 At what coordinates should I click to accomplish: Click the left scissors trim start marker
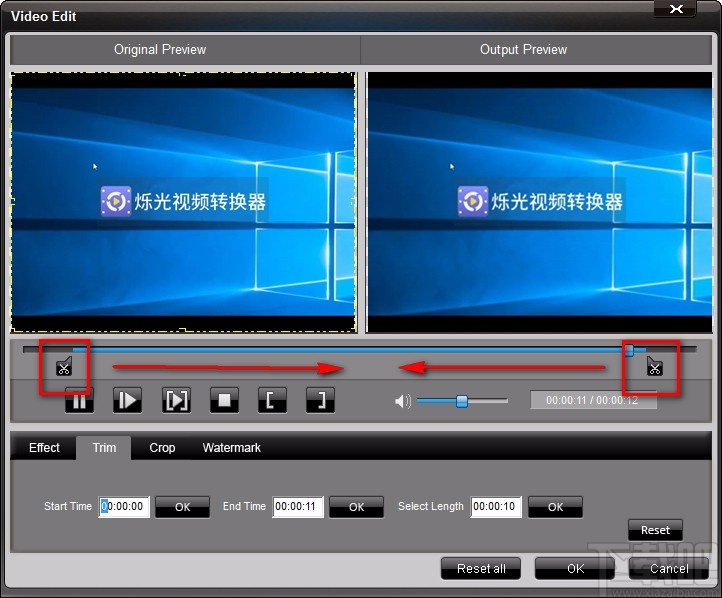coord(64,366)
